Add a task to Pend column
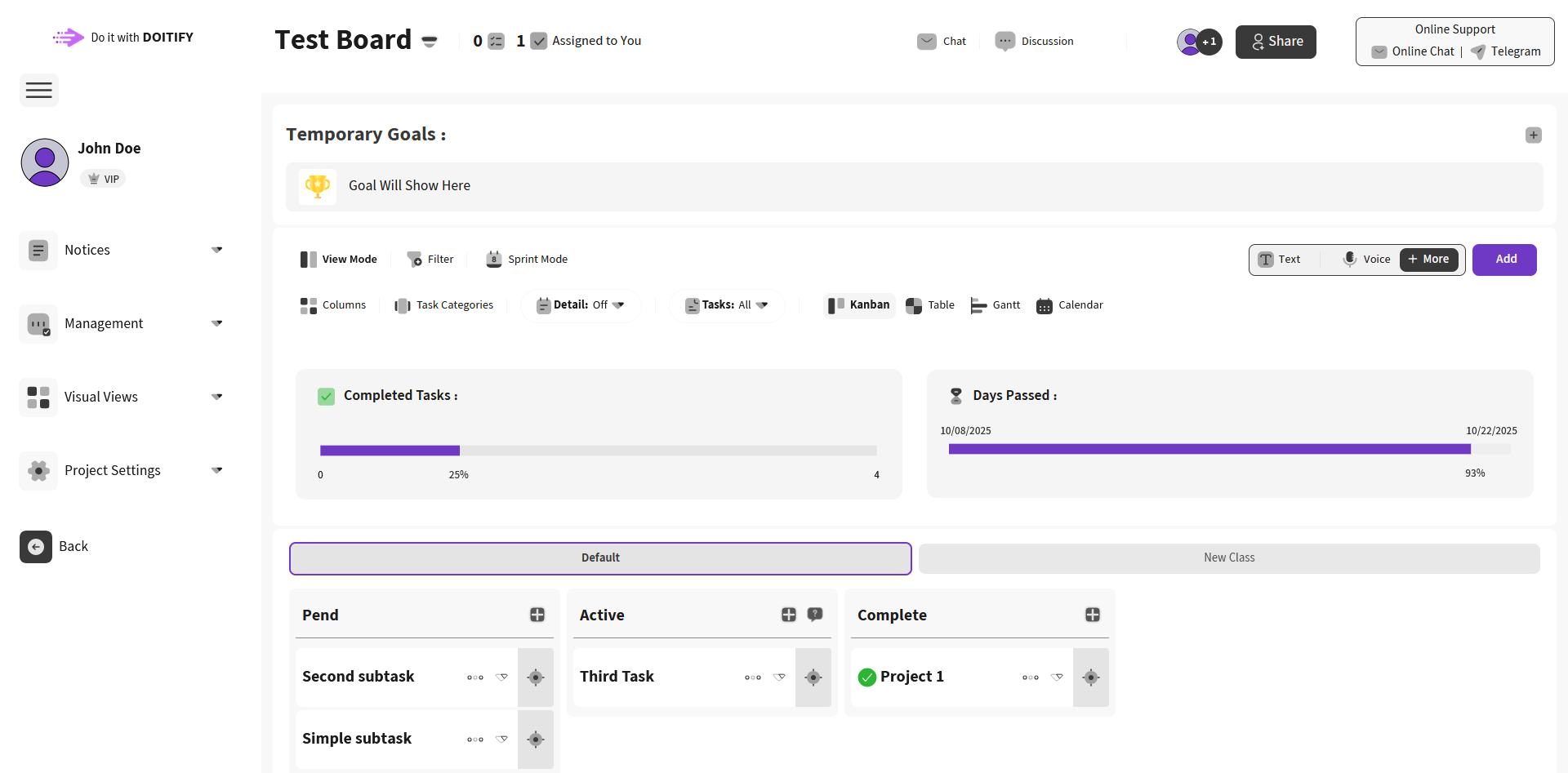 537,615
